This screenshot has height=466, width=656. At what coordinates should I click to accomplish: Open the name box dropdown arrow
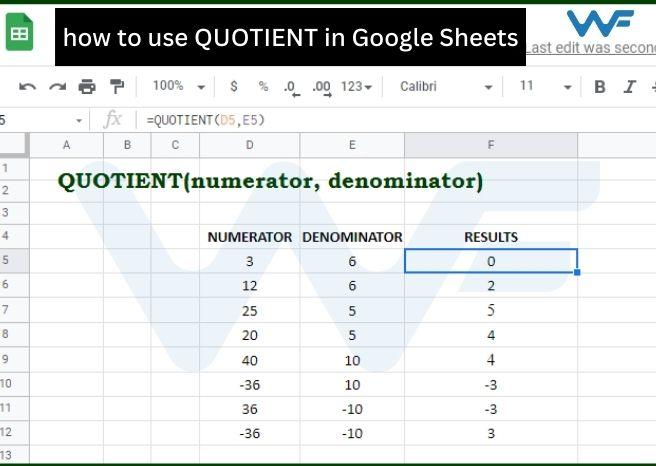(x=79, y=121)
